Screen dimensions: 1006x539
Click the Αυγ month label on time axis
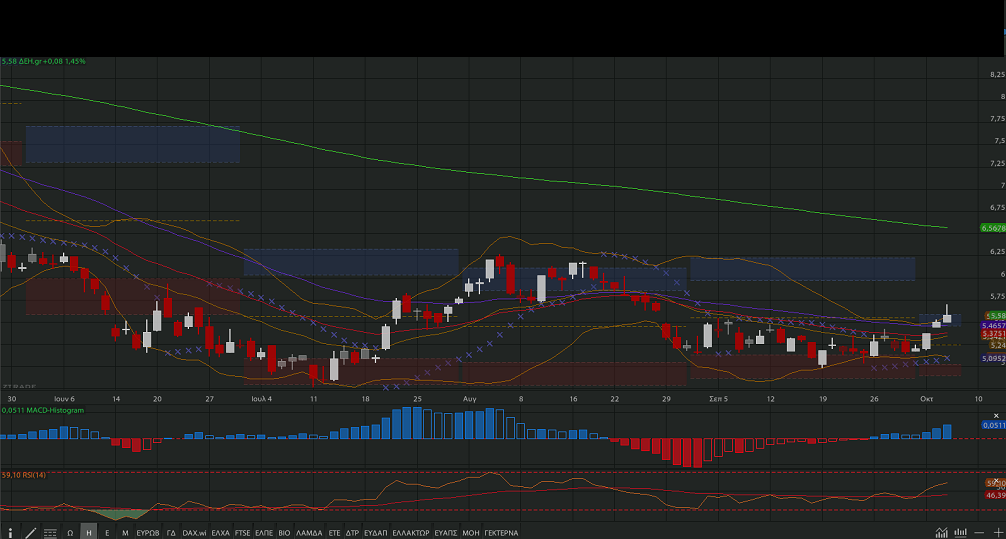(x=470, y=398)
